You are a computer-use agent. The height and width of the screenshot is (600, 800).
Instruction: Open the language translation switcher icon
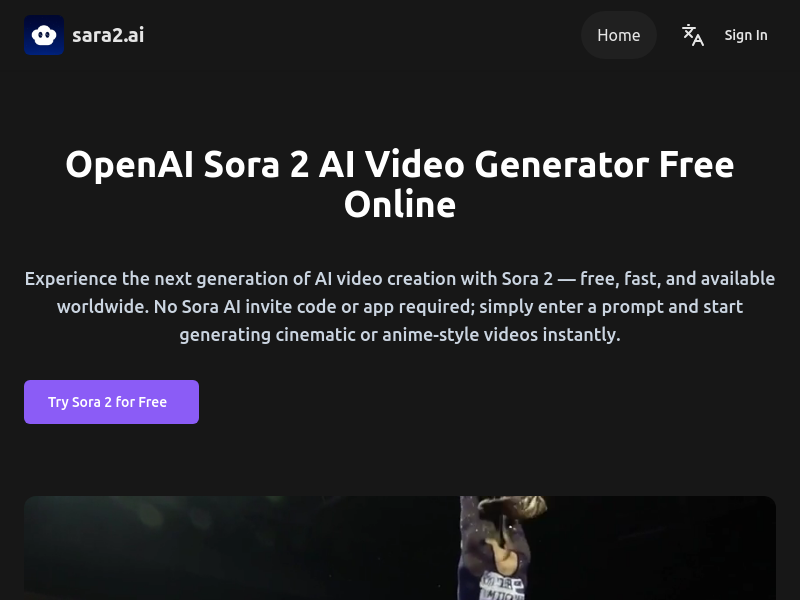point(693,35)
